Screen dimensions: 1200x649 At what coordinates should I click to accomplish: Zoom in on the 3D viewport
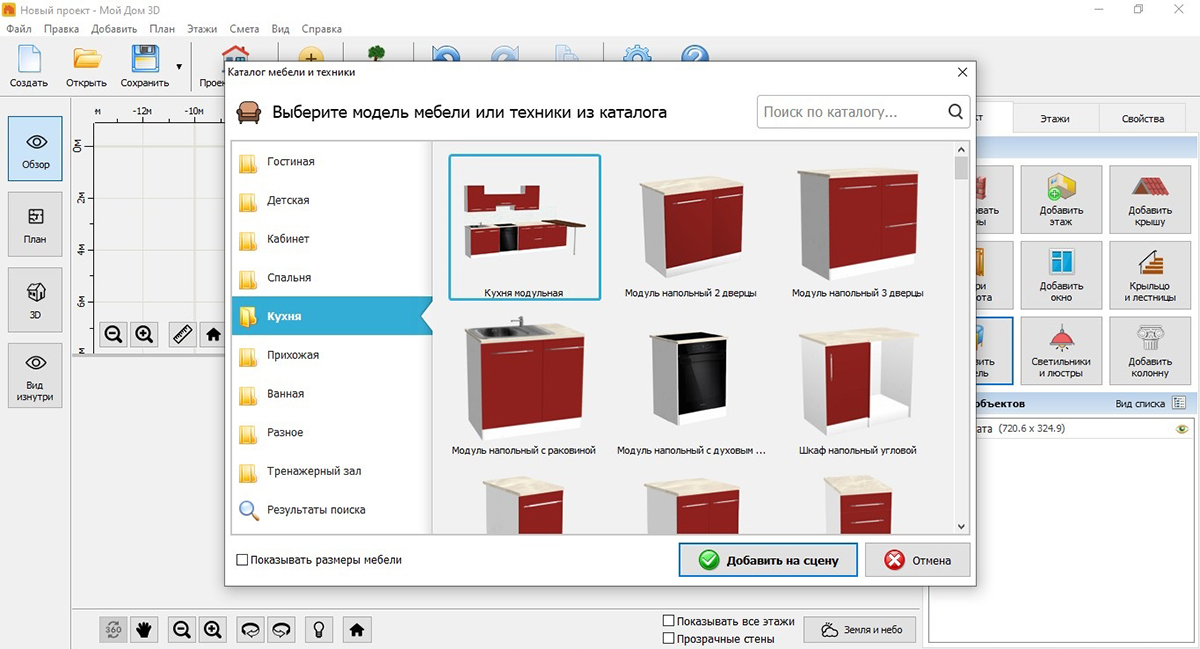tap(213, 629)
